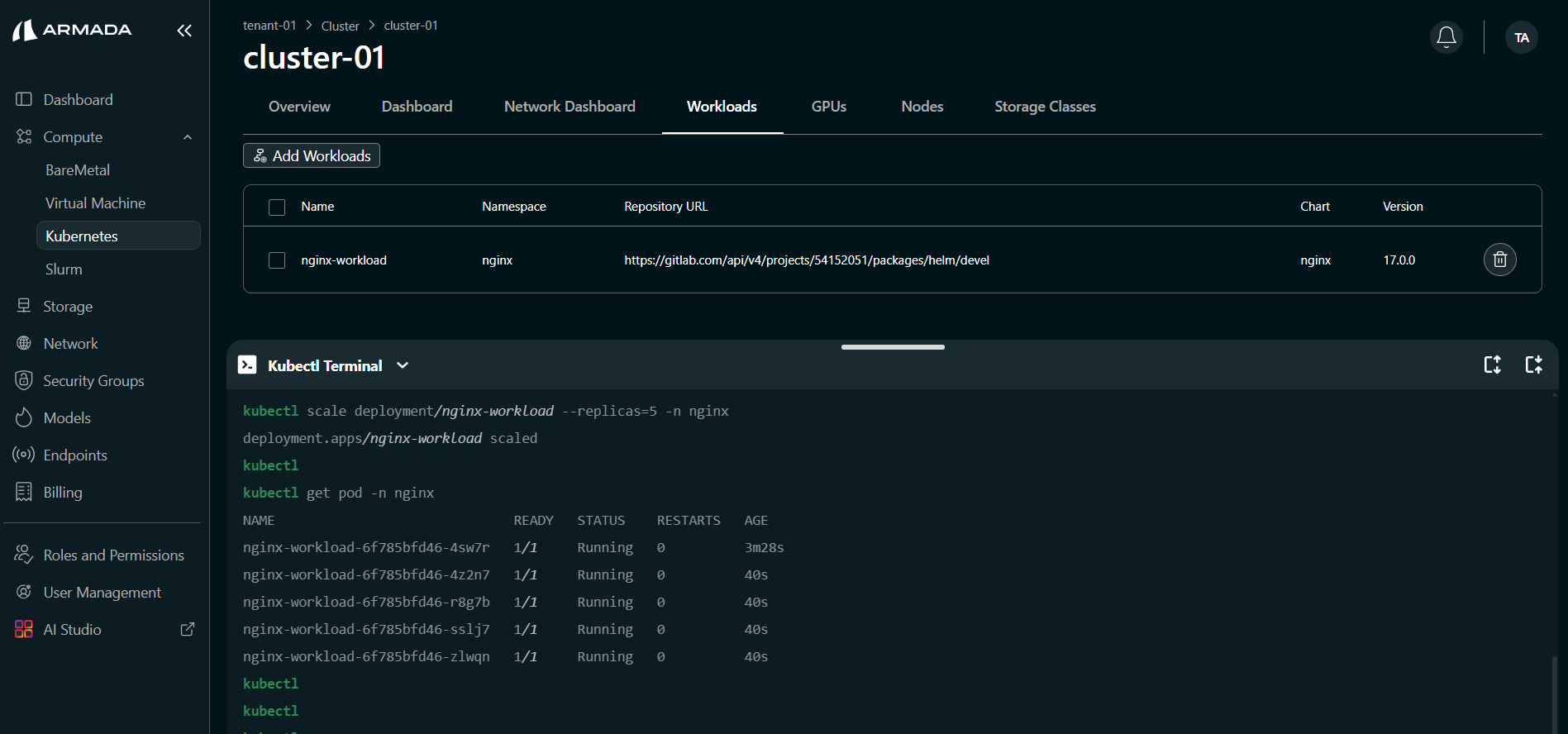Open BareMetal in sidebar
The width and height of the screenshot is (1568, 734).
[78, 169]
